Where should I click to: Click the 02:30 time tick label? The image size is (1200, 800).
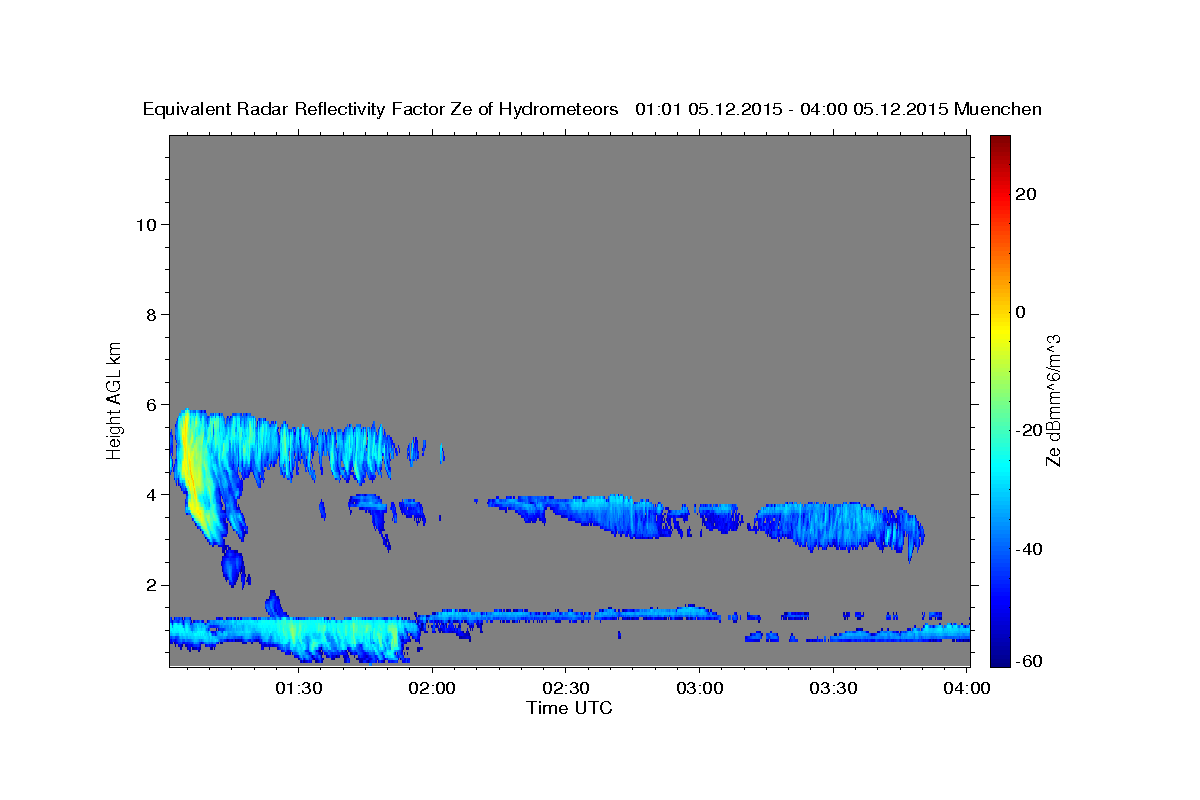coord(566,688)
